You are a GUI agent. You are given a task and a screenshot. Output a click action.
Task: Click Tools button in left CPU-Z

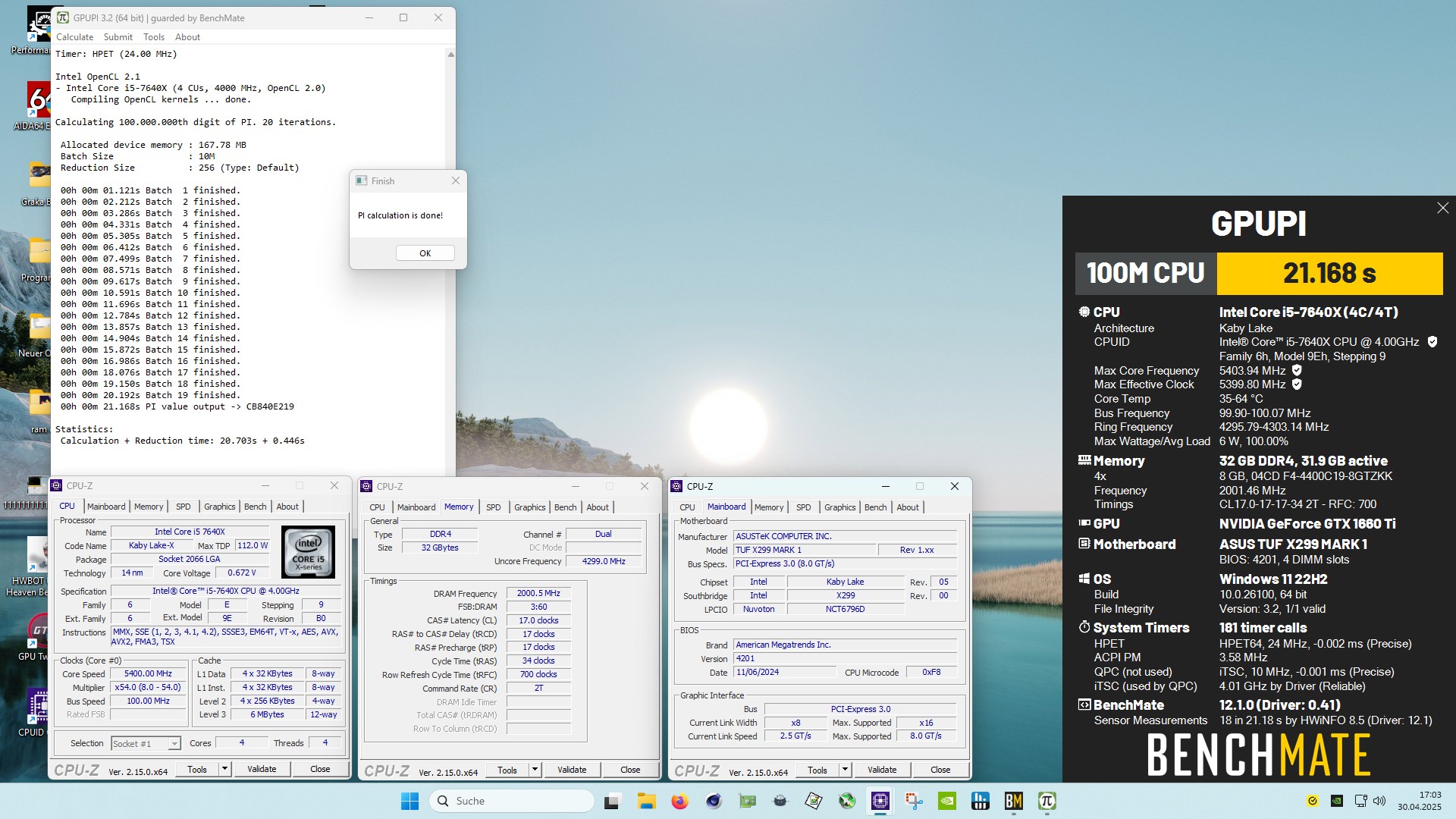click(197, 769)
